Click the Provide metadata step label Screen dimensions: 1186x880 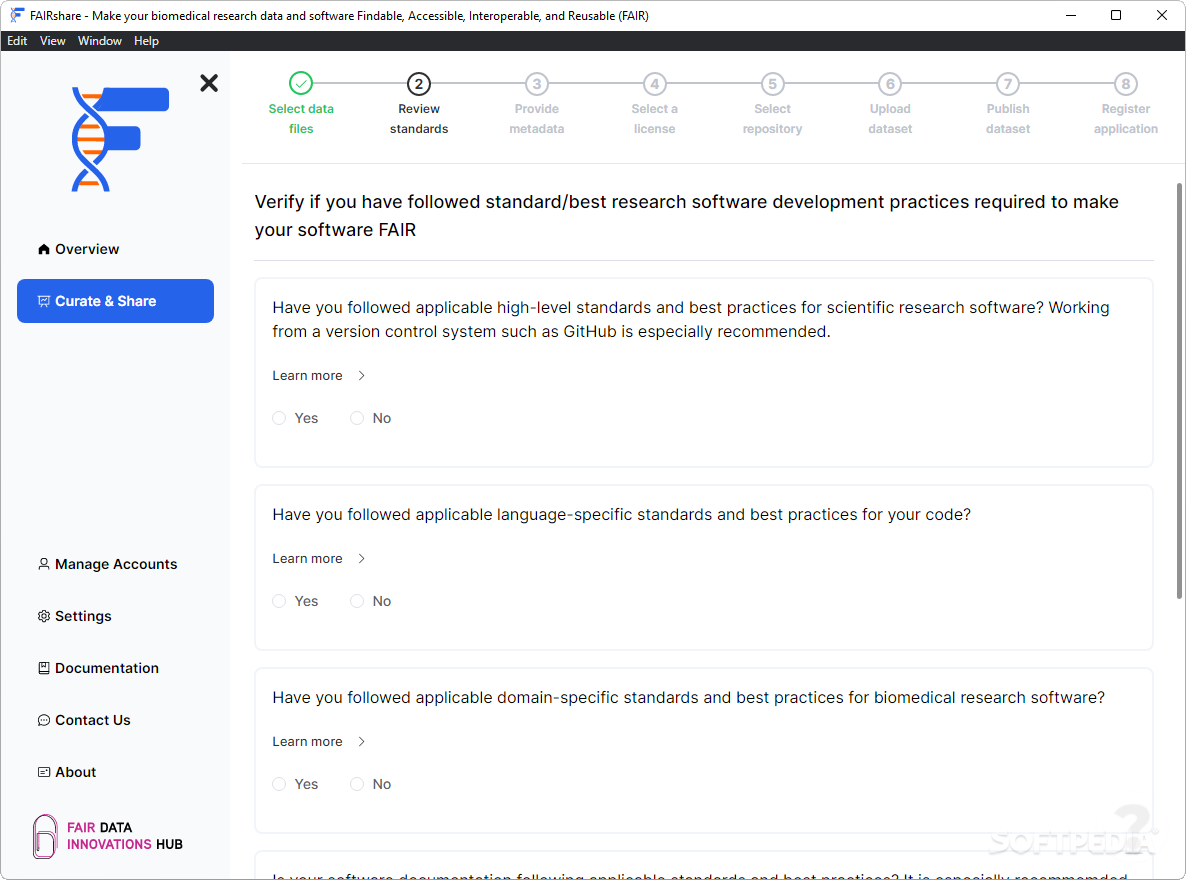pos(537,119)
